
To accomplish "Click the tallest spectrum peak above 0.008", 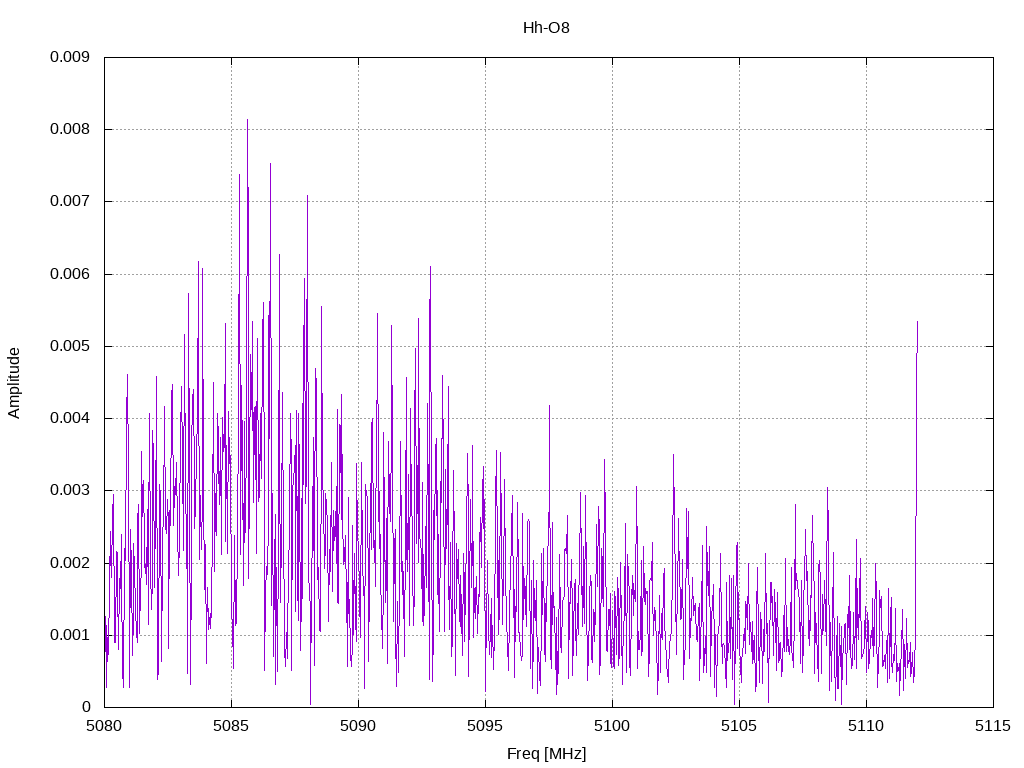I will click(x=248, y=121).
